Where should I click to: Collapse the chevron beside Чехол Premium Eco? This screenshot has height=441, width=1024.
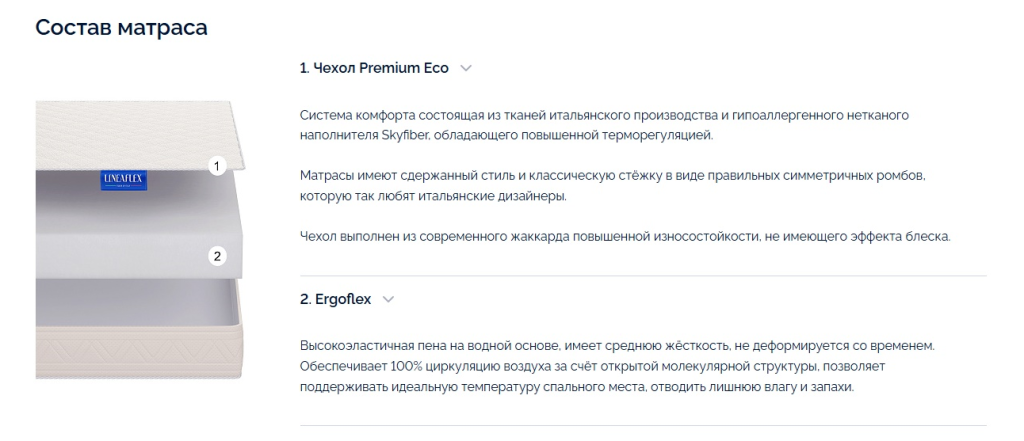(x=466, y=69)
